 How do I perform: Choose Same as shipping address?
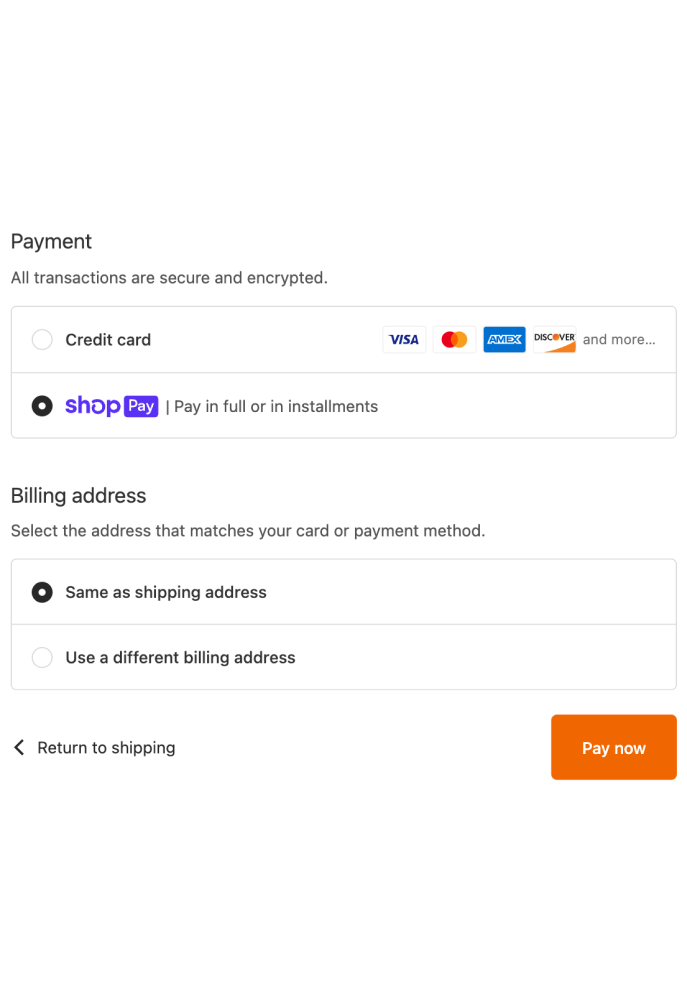tap(41, 592)
